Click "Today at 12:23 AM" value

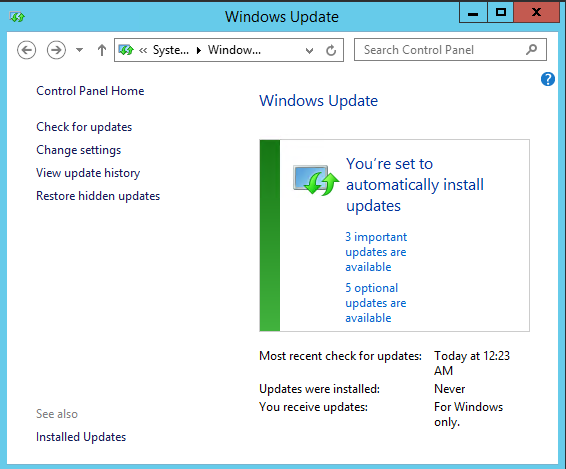(x=472, y=363)
